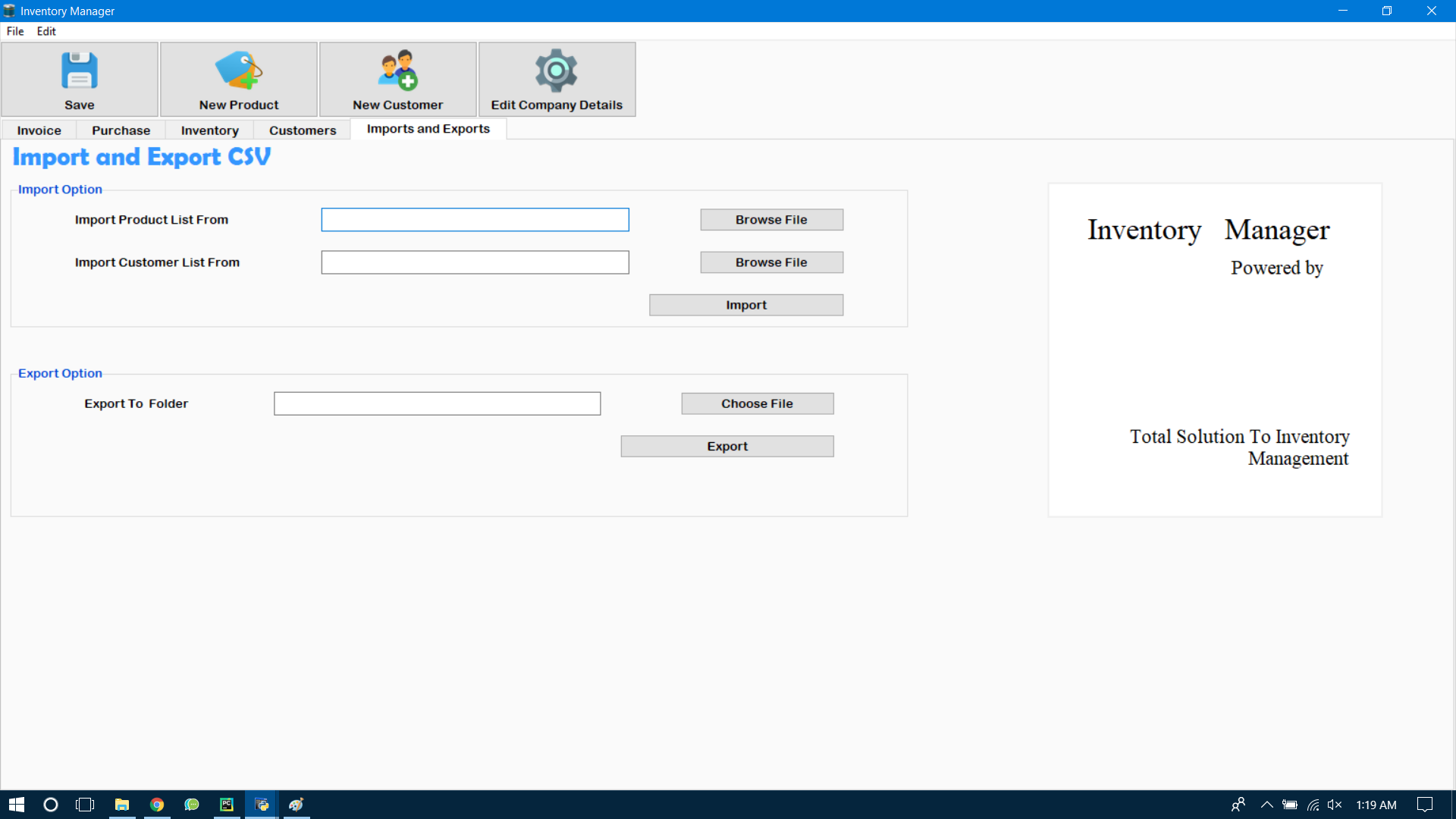
Task: Focus the Import Customer List field
Action: [x=475, y=262]
